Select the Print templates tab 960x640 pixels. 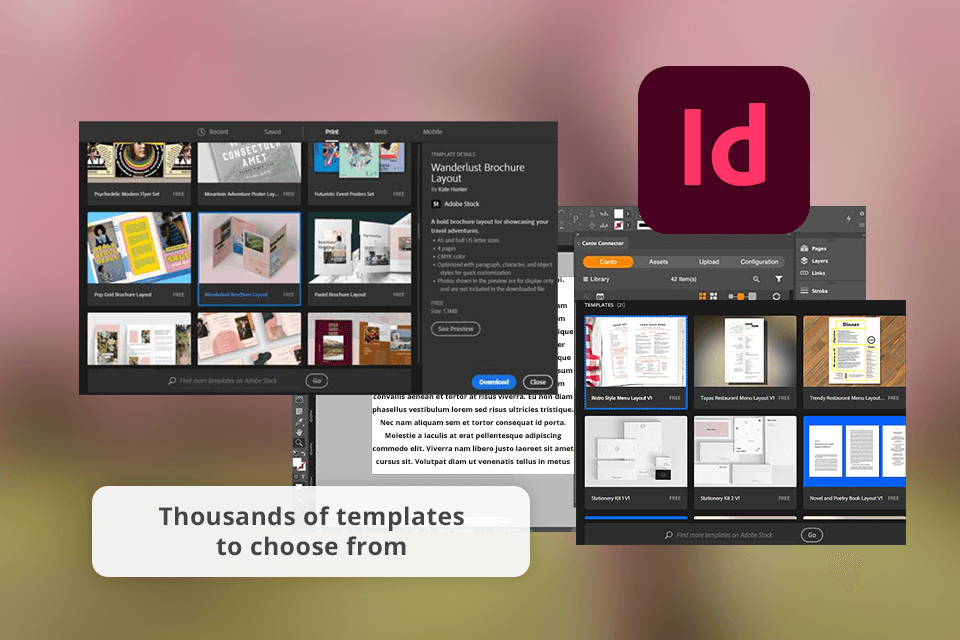pos(331,132)
